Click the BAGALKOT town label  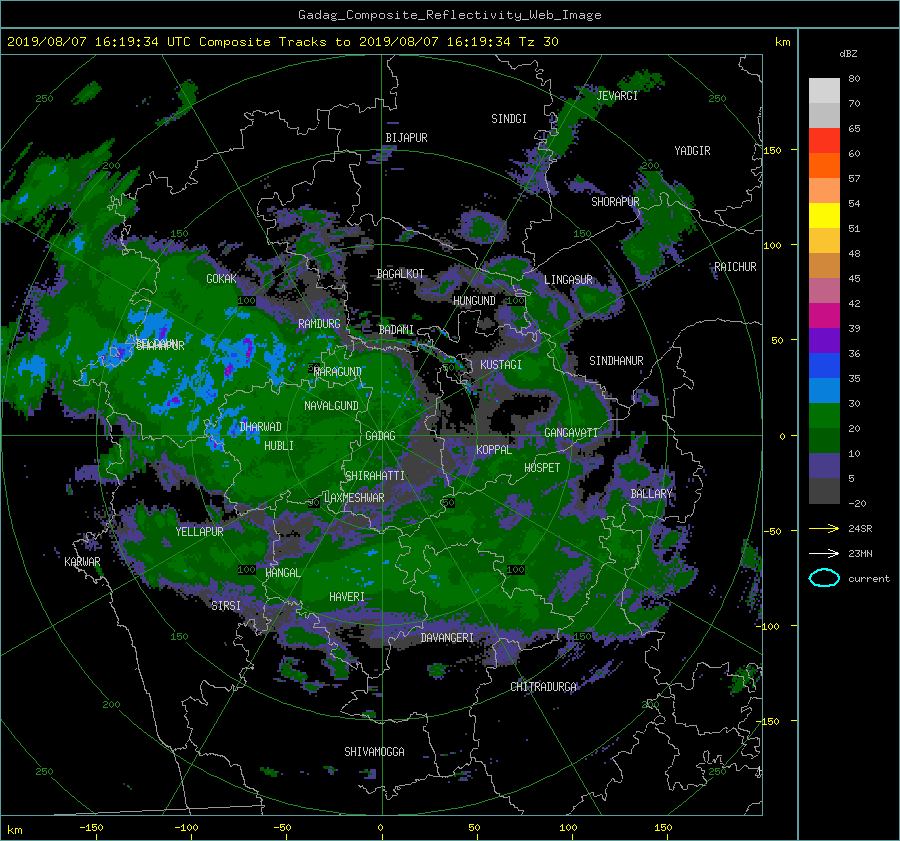(400, 274)
